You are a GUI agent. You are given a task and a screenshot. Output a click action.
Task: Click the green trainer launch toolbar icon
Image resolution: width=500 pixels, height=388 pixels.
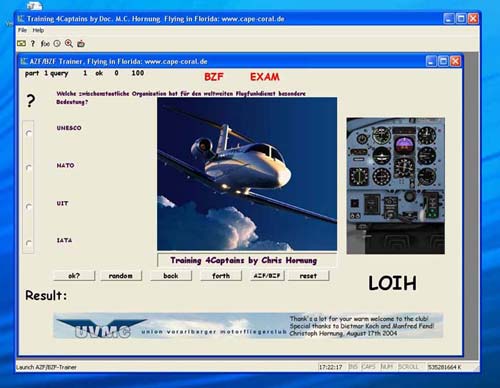click(x=21, y=43)
